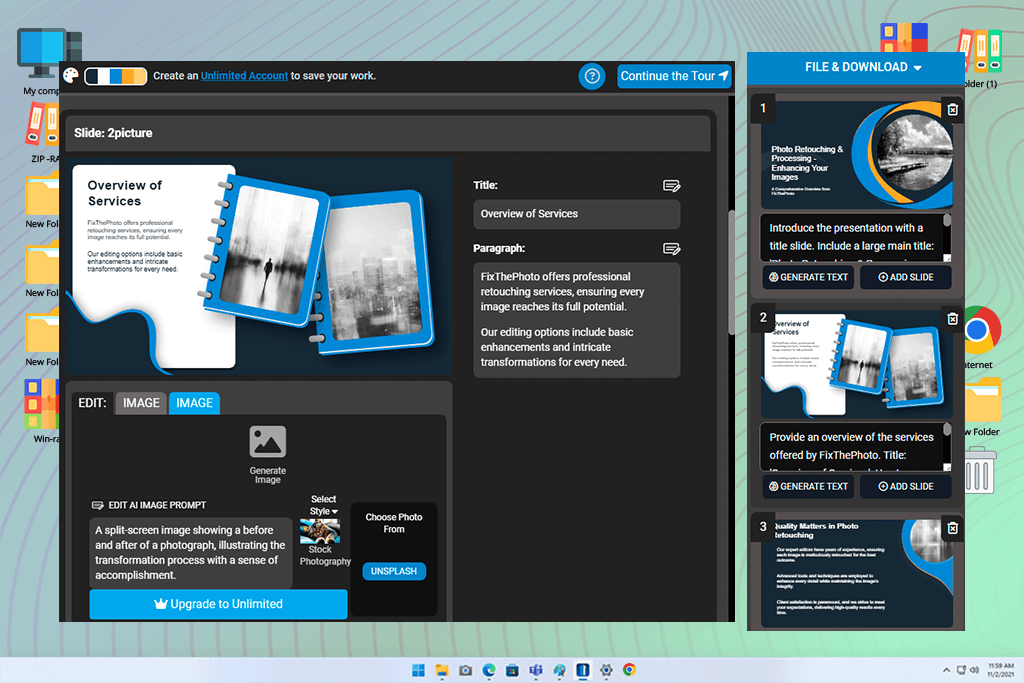
Task: Open the taskbar clock and date
Action: pos(1000,670)
